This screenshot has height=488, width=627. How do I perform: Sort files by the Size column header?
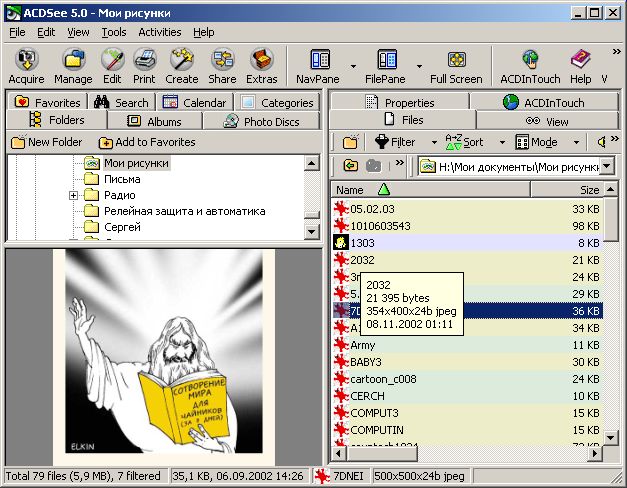(x=567, y=190)
